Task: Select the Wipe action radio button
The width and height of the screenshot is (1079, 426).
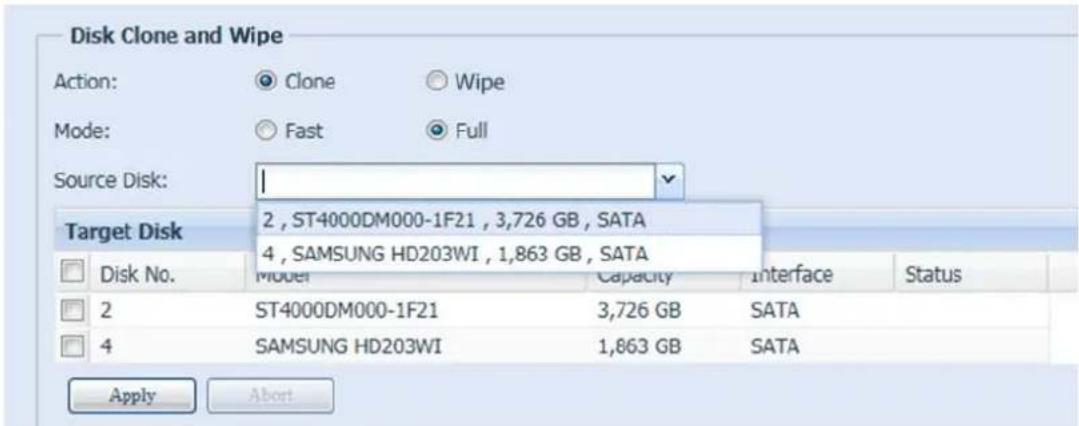Action: (436, 82)
